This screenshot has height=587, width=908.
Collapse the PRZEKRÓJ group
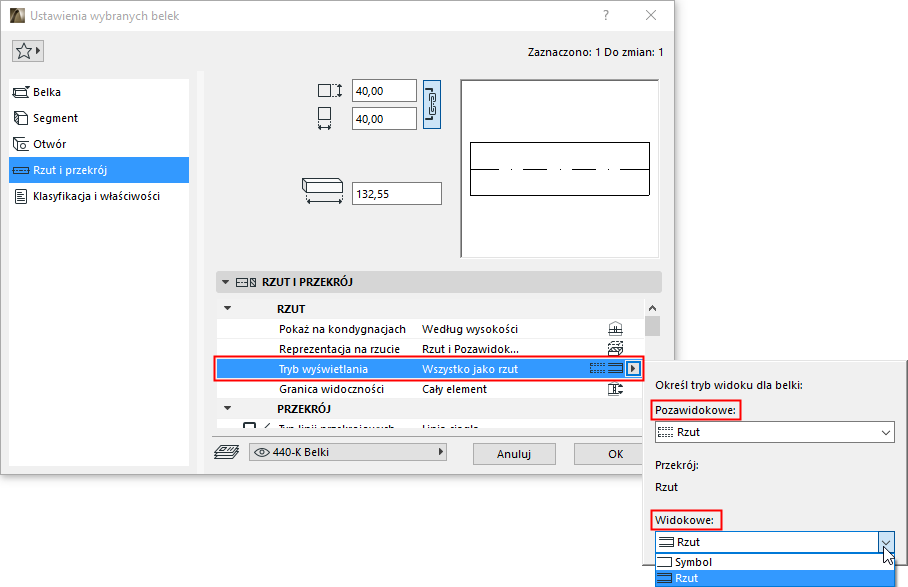(228, 409)
